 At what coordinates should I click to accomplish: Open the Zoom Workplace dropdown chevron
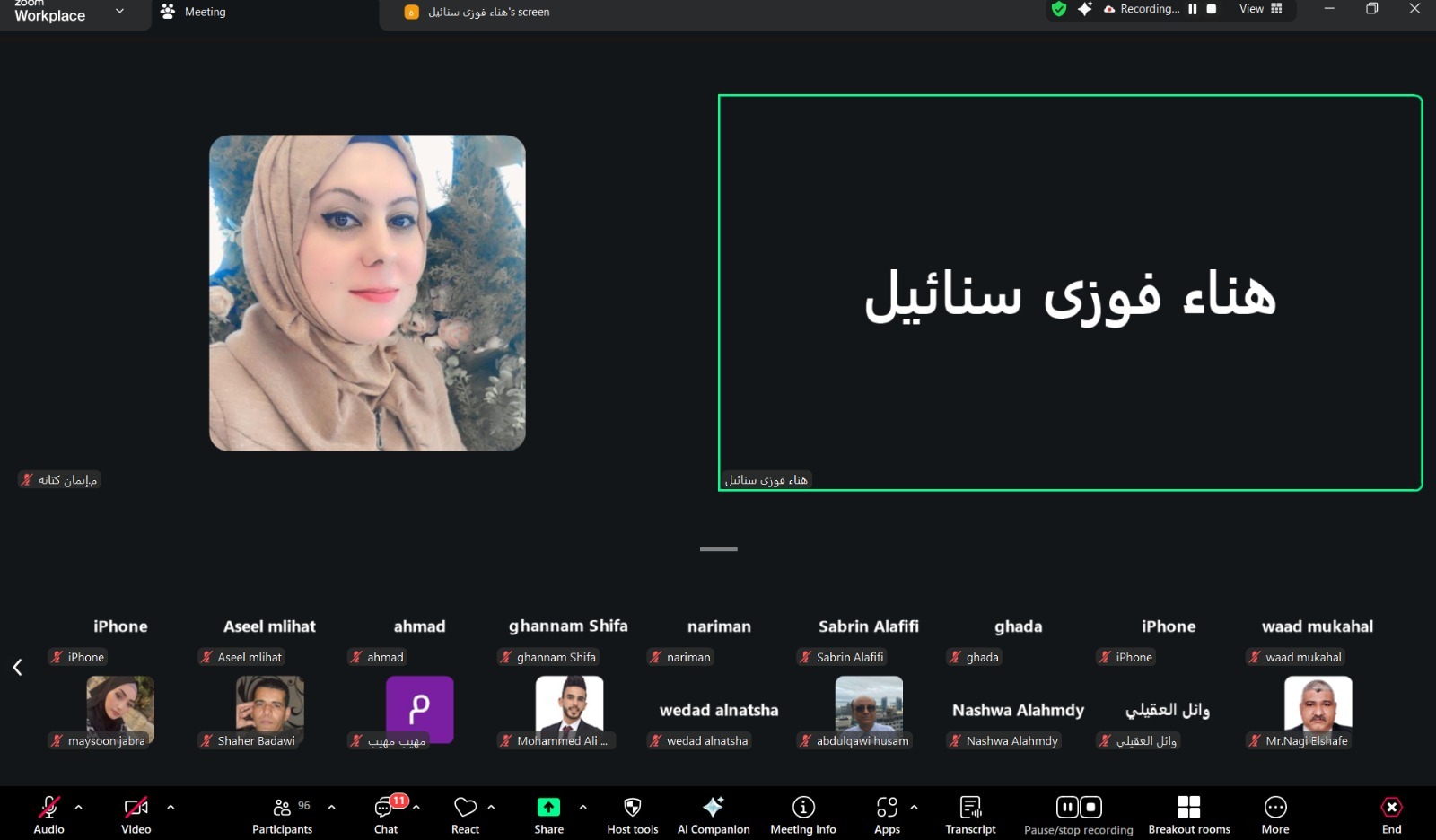pos(119,12)
